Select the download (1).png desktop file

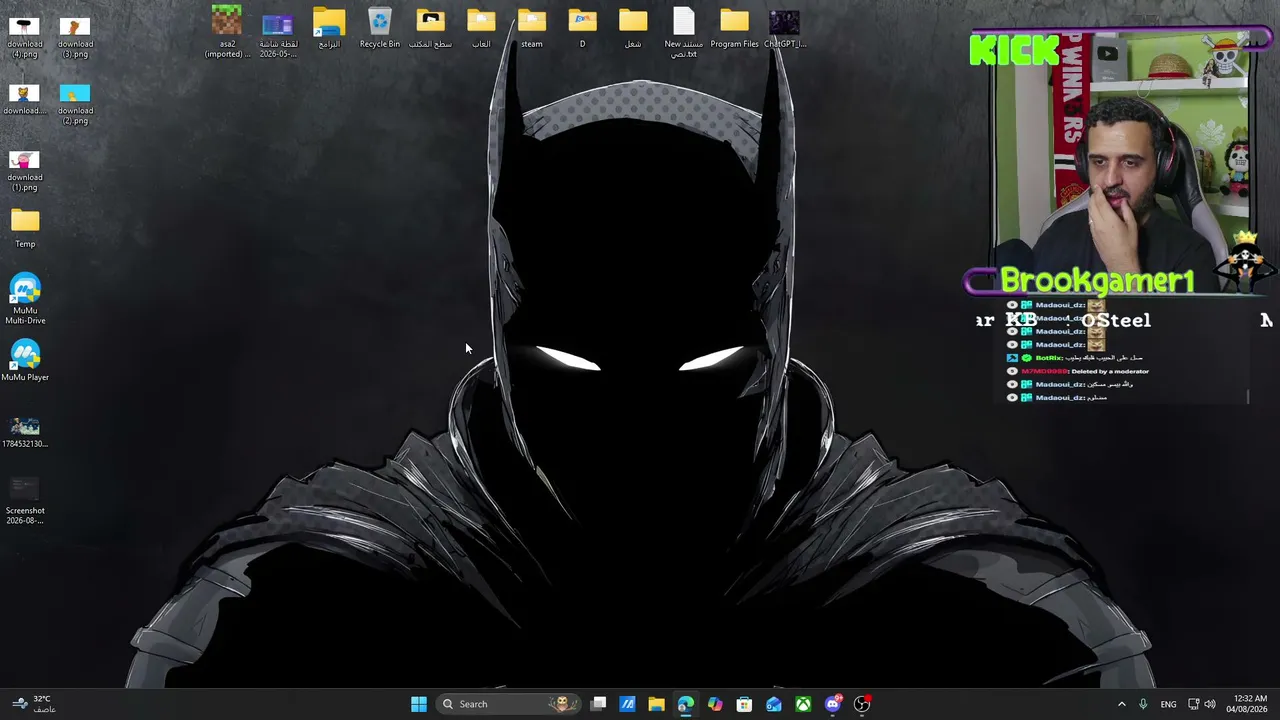25,170
